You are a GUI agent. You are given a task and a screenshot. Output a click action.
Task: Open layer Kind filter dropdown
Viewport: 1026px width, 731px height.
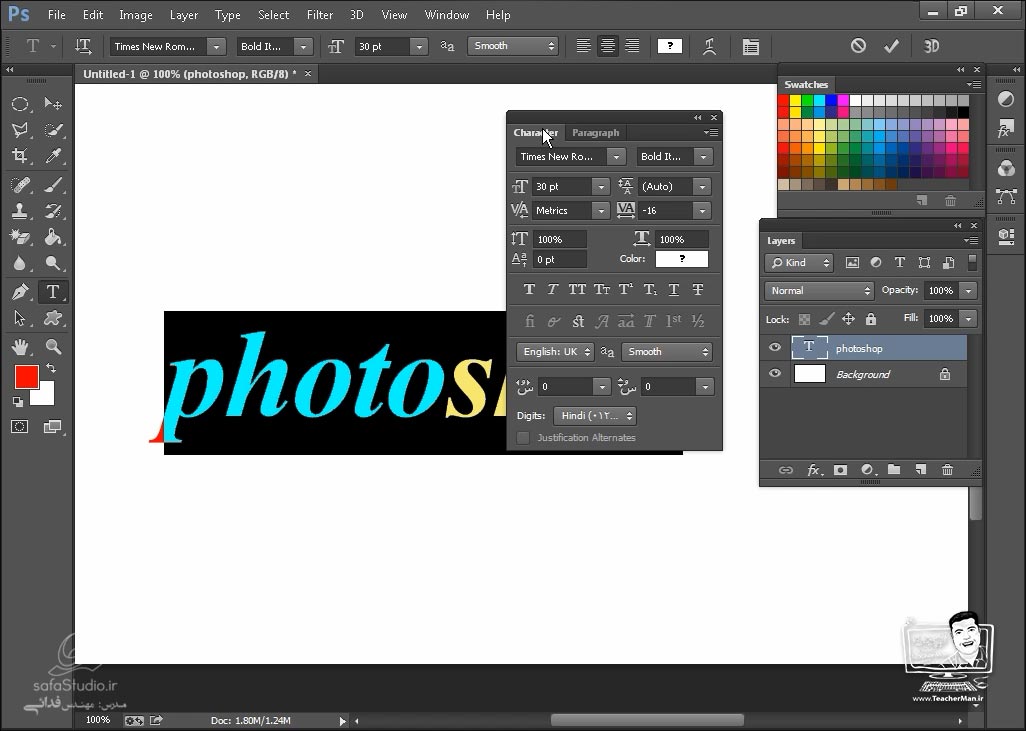[x=798, y=263]
